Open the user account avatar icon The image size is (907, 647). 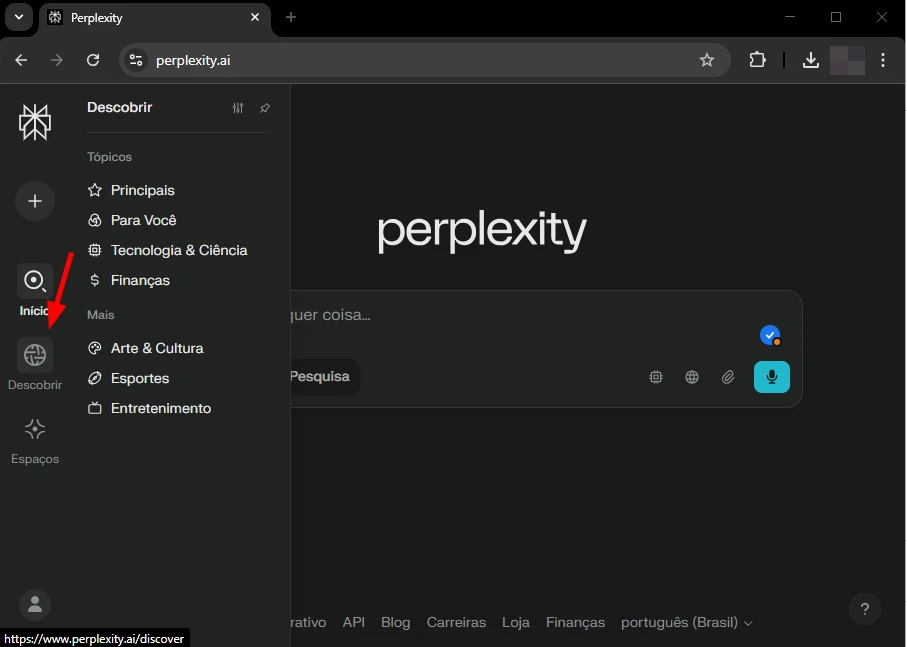(x=35, y=604)
